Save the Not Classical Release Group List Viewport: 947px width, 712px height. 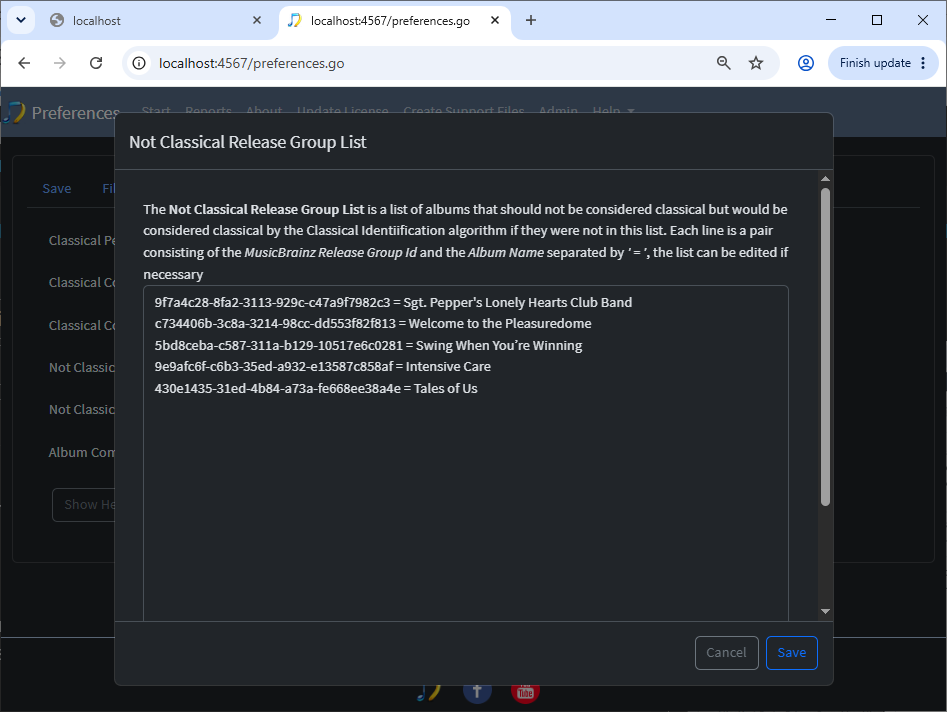[792, 653]
